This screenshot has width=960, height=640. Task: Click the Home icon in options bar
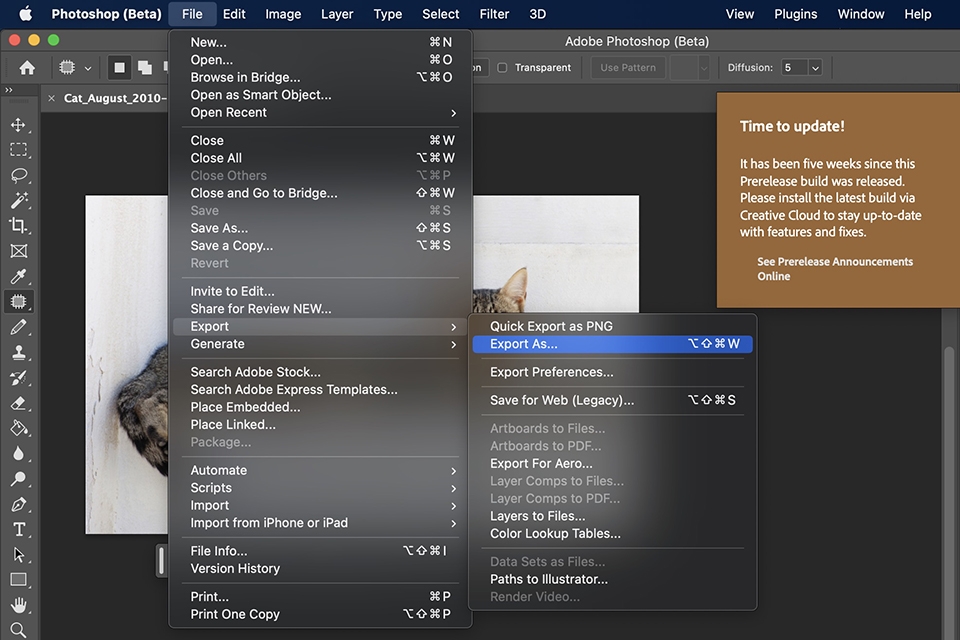click(27, 67)
